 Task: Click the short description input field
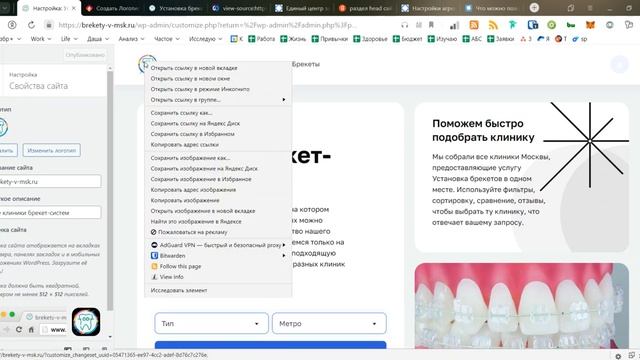click(50, 213)
